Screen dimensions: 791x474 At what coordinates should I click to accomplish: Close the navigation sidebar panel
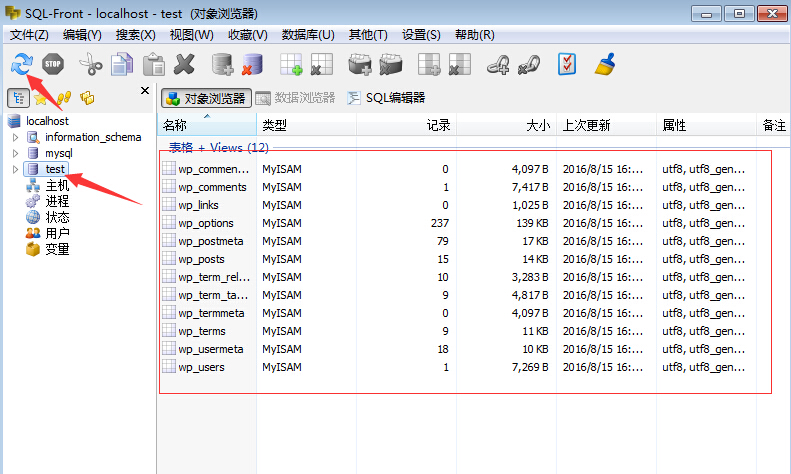(145, 91)
